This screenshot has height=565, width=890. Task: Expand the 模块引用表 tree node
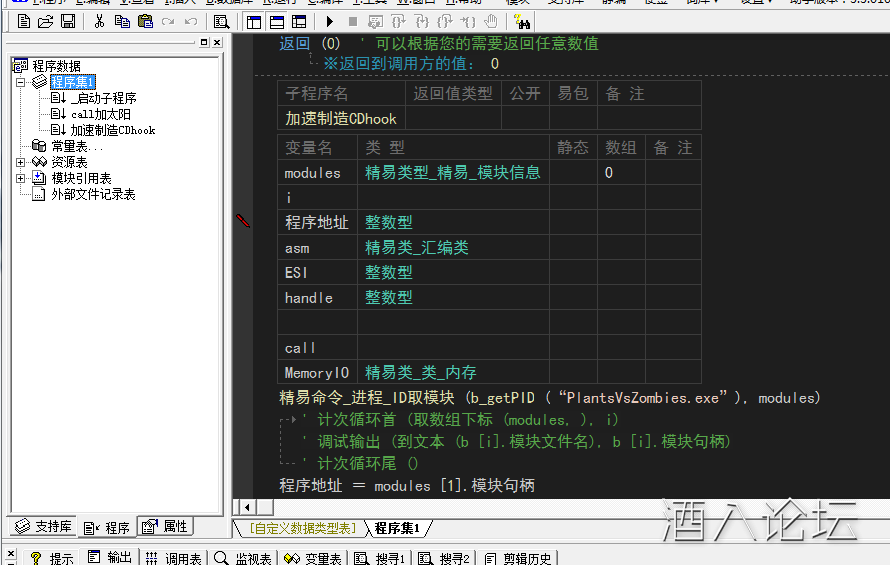[x=21, y=178]
